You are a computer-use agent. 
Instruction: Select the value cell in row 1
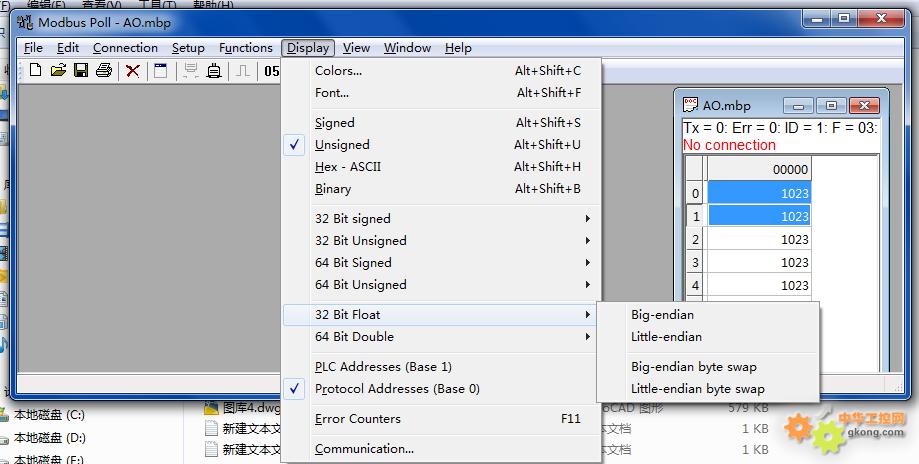click(x=759, y=216)
